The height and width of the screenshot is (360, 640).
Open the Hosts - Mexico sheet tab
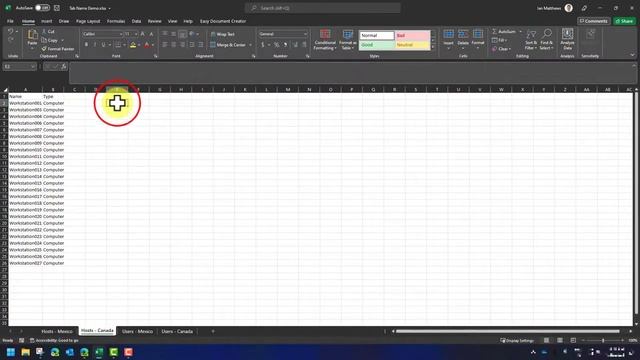[57, 331]
